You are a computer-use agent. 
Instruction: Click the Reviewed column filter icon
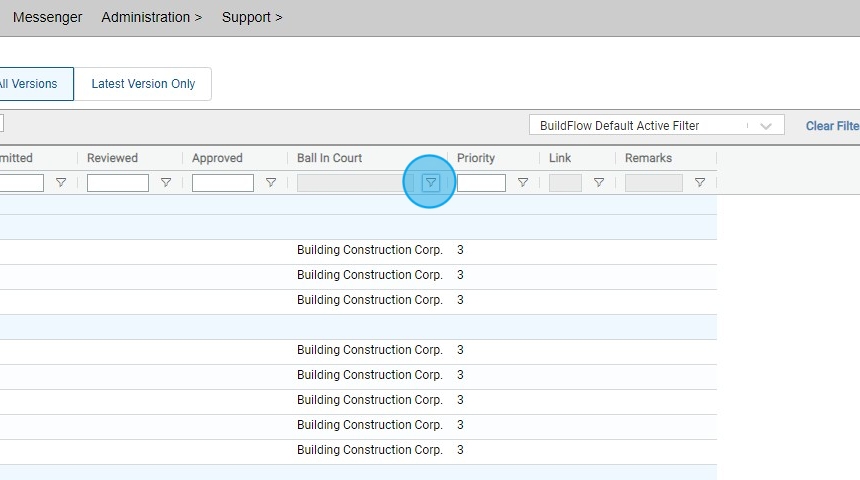pos(166,183)
